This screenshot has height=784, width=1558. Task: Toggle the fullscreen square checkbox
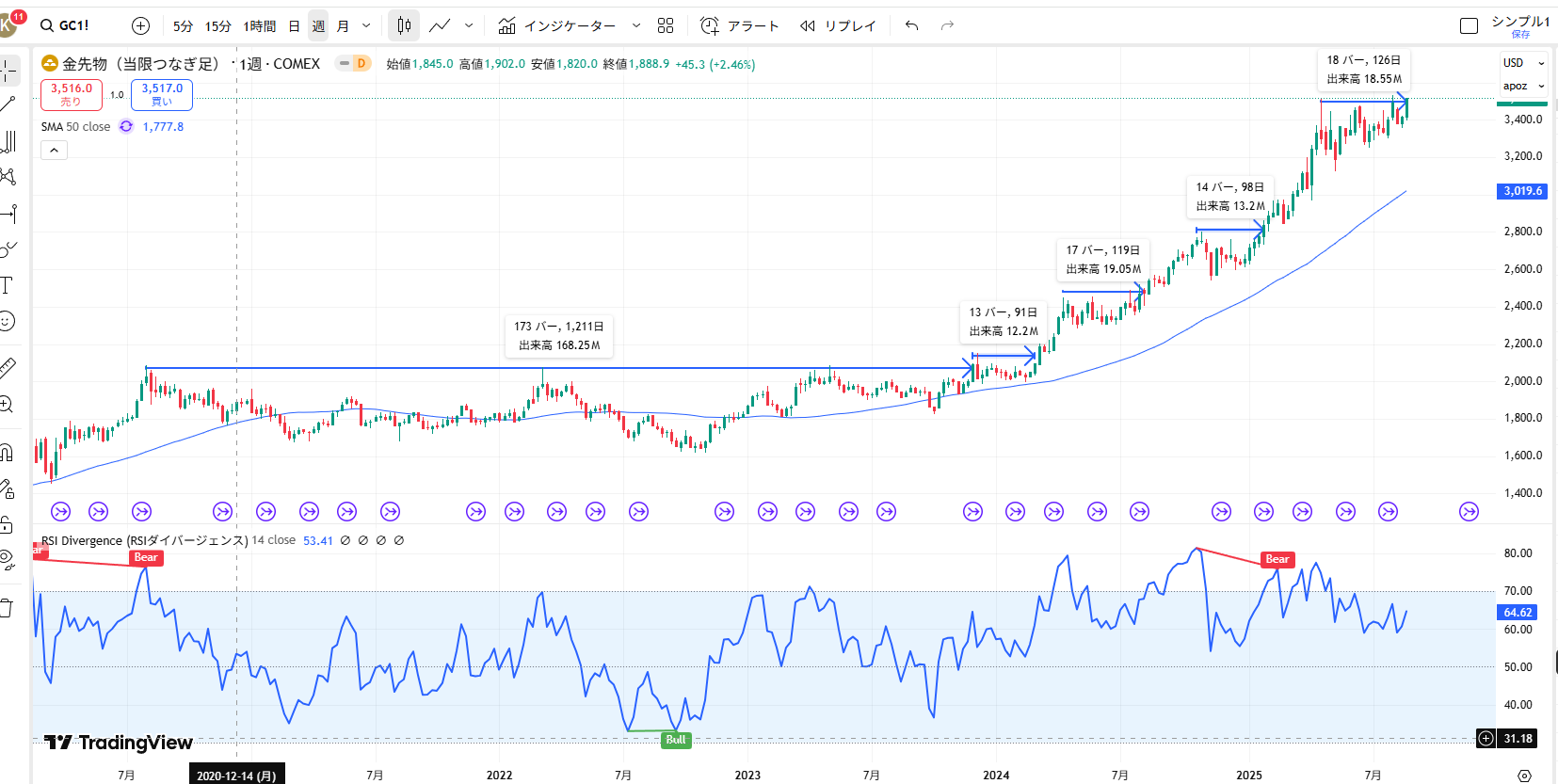pos(1469,25)
